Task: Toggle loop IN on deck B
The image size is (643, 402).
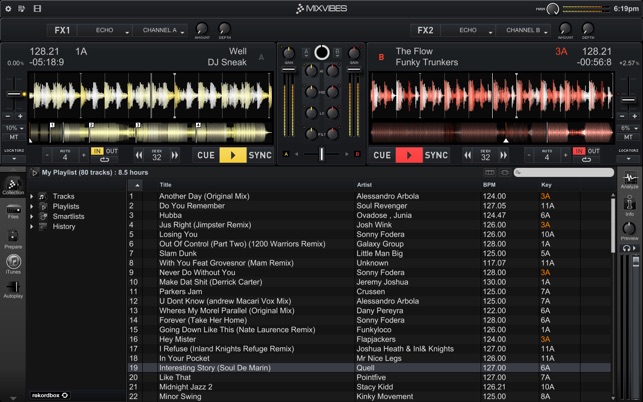Action: (x=579, y=151)
